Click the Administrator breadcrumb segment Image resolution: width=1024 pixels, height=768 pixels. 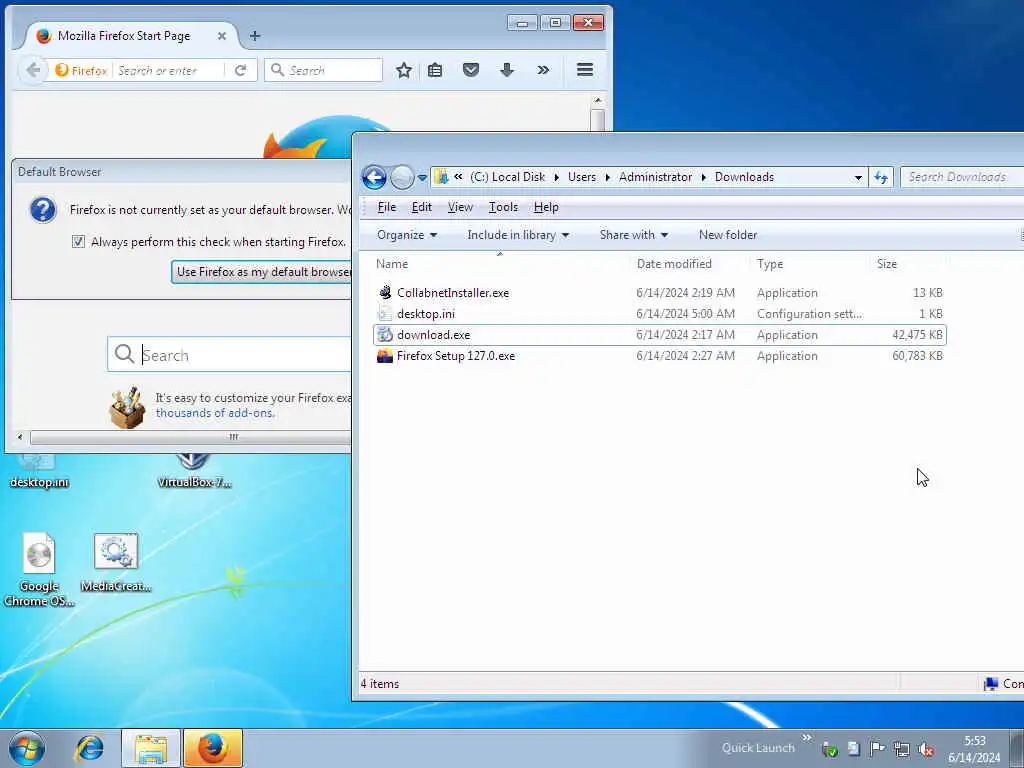point(655,177)
